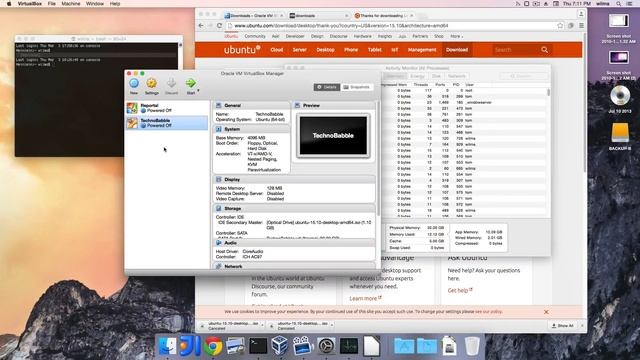This screenshot has height=360, width=640.
Task: Dismiss the cookie notice with X
Action: click(x=546, y=312)
